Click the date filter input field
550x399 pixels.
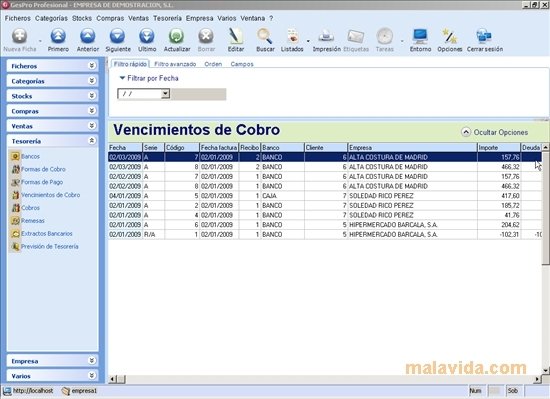(139, 94)
